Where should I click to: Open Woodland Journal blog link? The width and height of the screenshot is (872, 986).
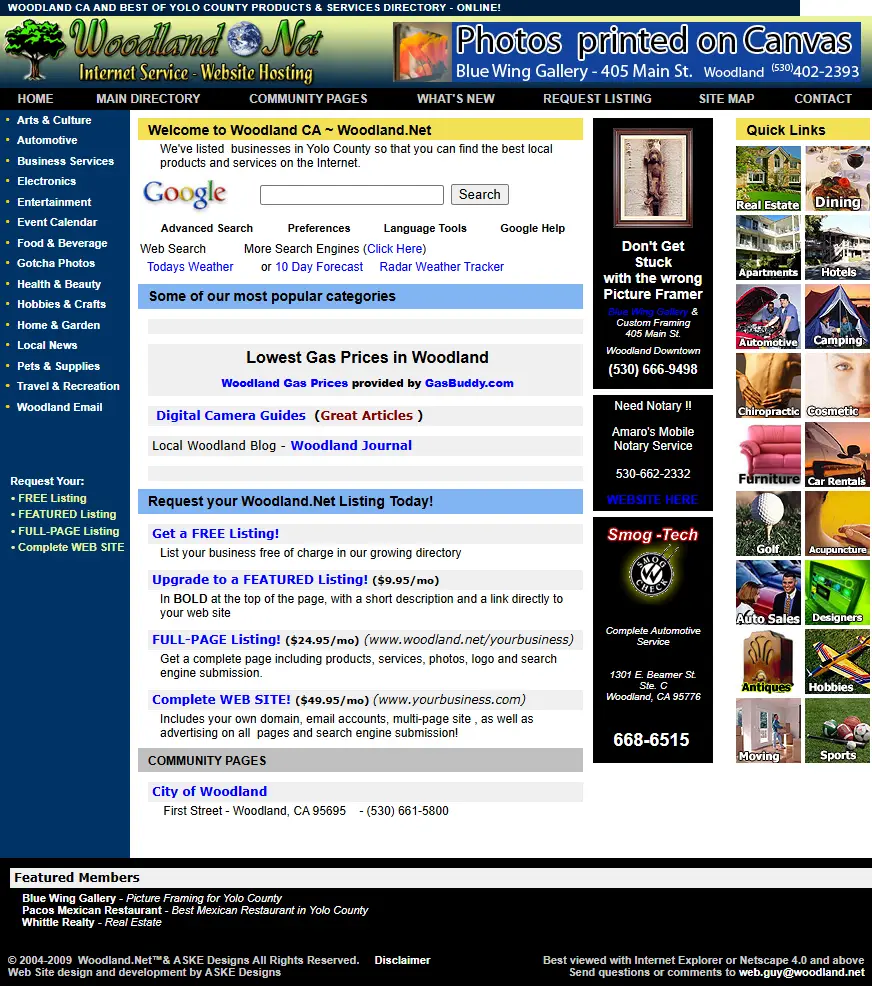click(351, 446)
